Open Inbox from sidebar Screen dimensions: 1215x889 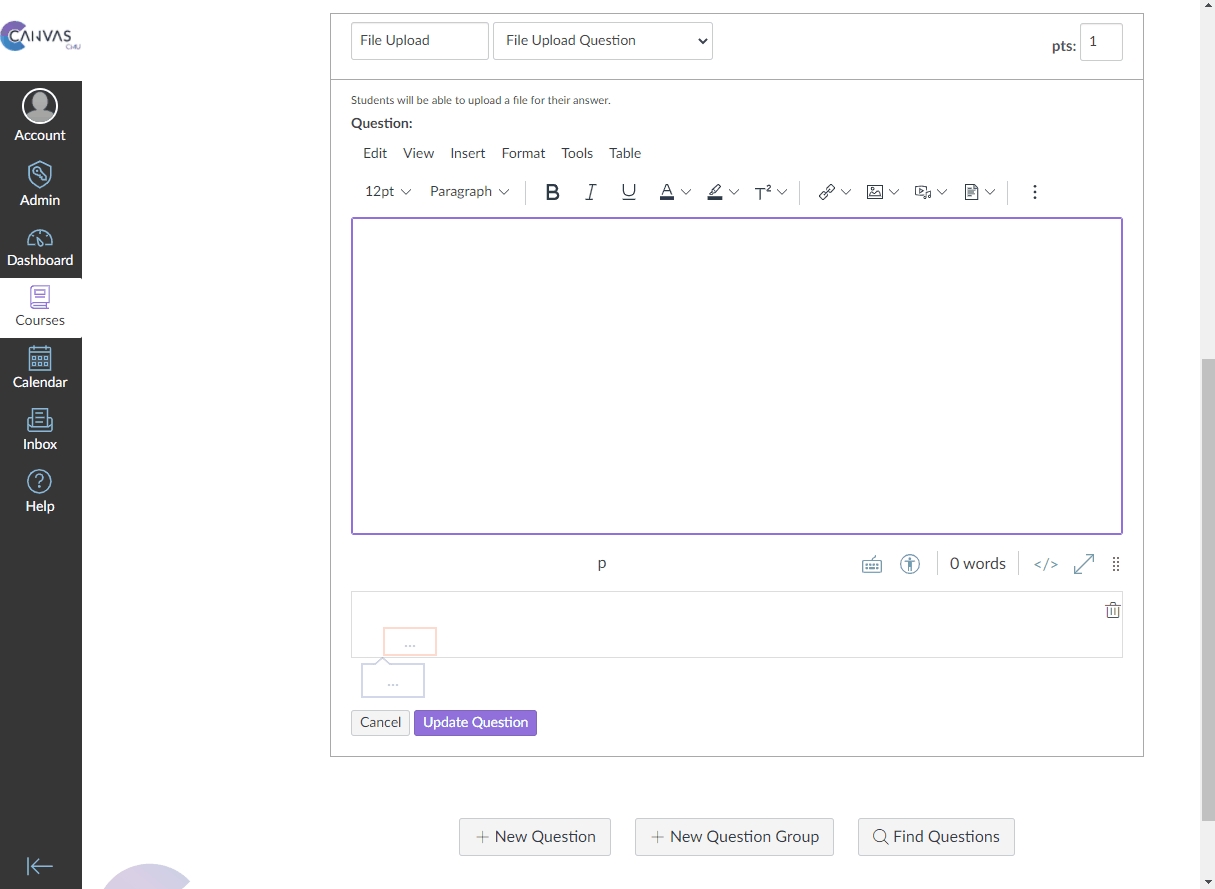[x=40, y=430]
